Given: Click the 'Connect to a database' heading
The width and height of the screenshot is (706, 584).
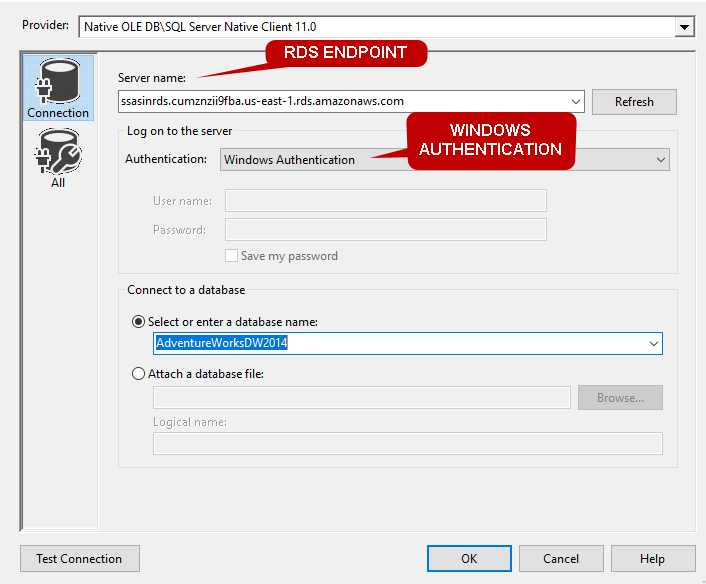Looking at the screenshot, I should [186, 290].
